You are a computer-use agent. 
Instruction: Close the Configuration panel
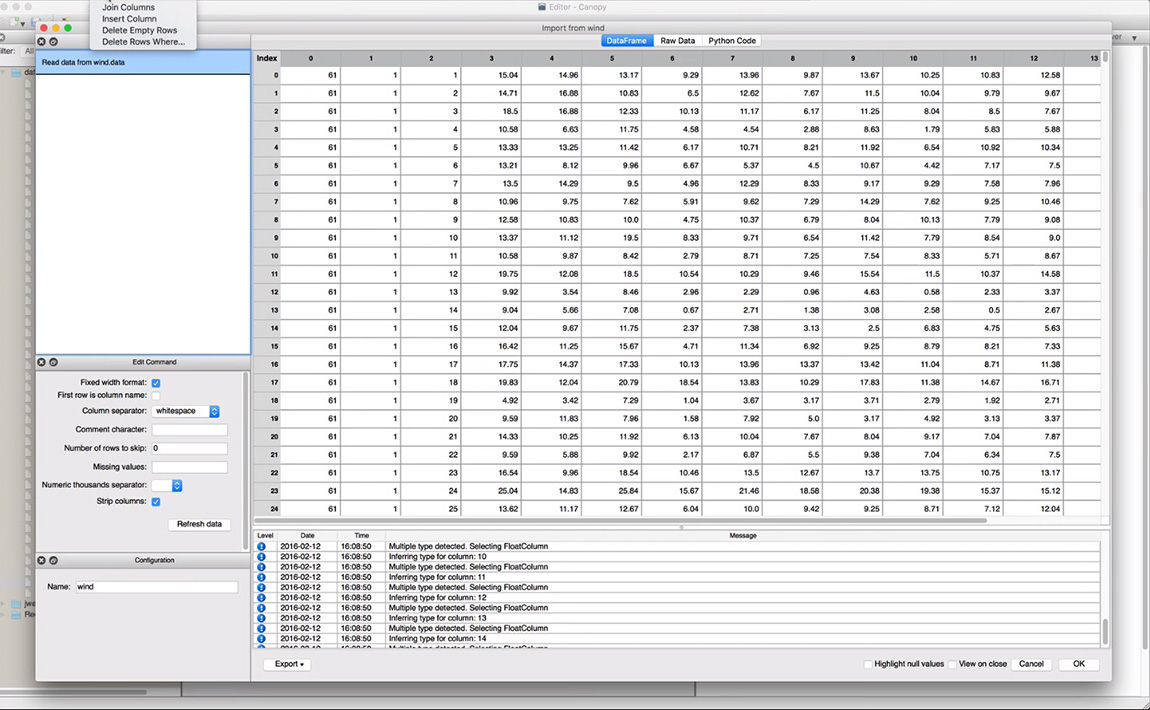42,560
